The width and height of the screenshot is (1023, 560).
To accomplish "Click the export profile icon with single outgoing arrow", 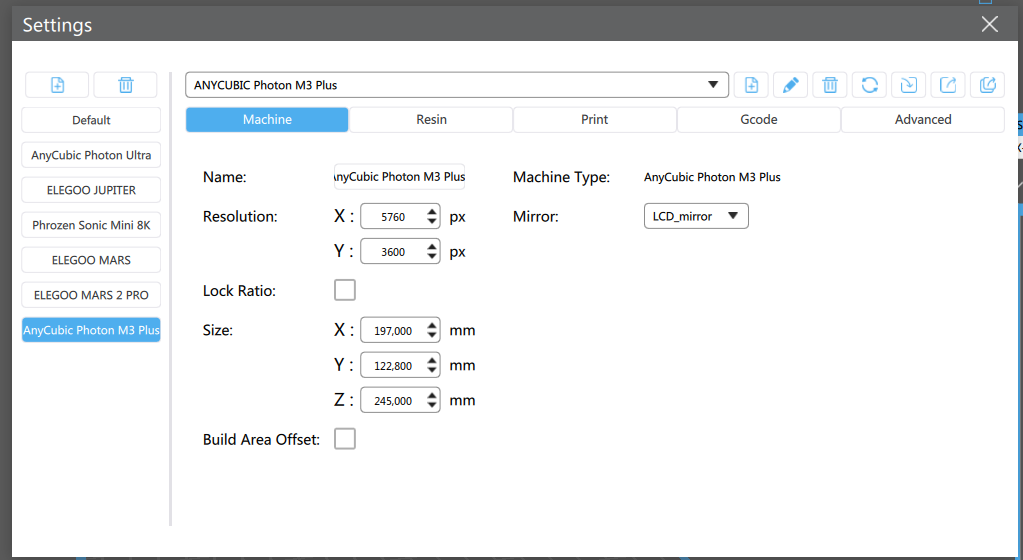I will pos(948,85).
